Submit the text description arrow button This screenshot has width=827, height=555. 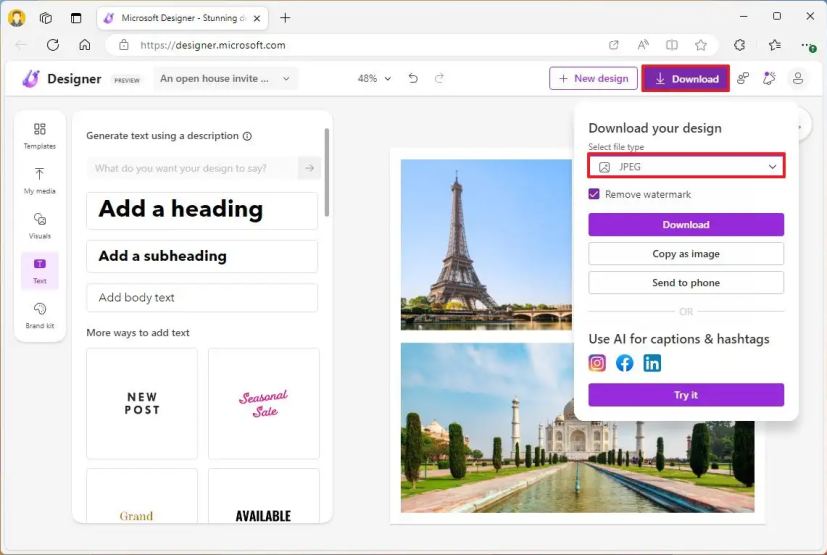point(309,168)
